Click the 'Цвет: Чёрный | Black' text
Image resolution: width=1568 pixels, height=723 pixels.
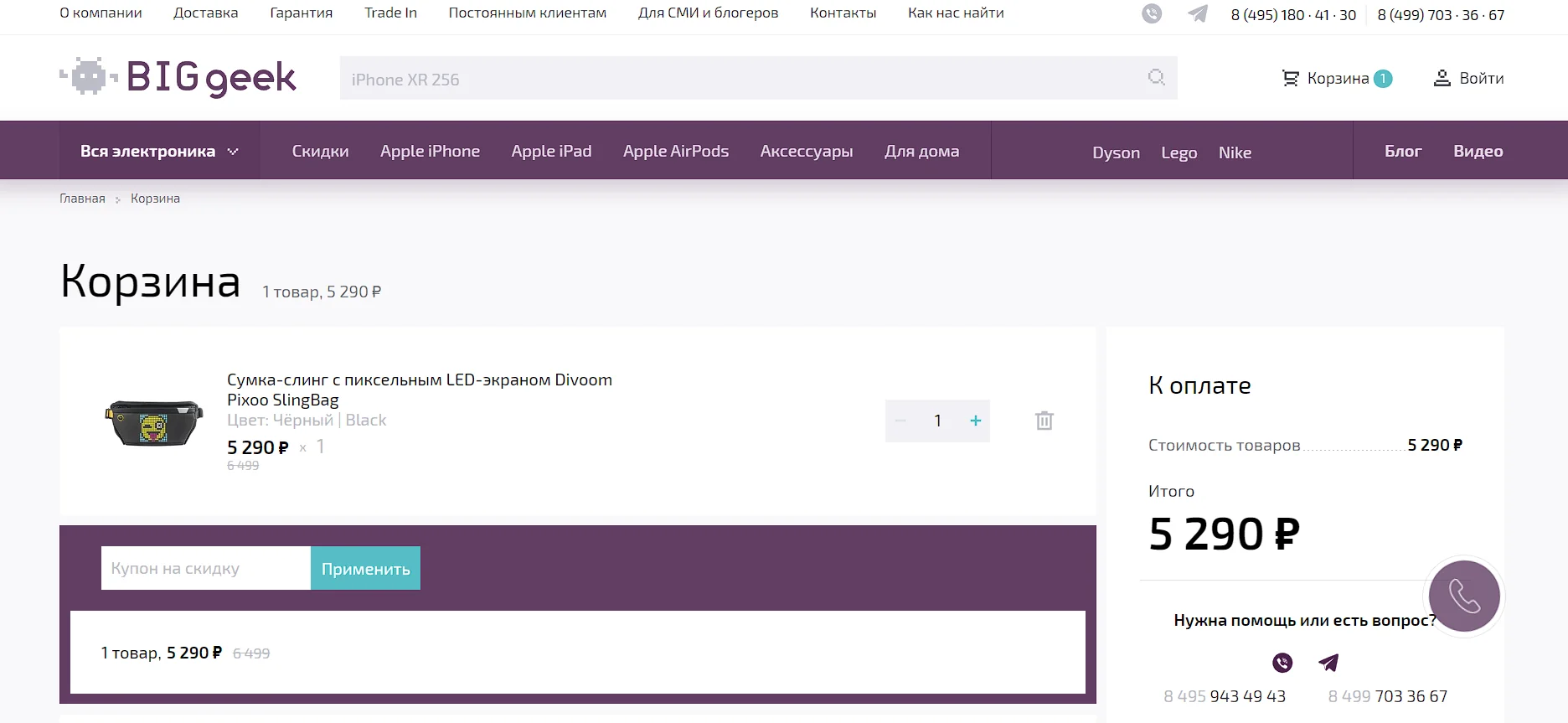[307, 420]
